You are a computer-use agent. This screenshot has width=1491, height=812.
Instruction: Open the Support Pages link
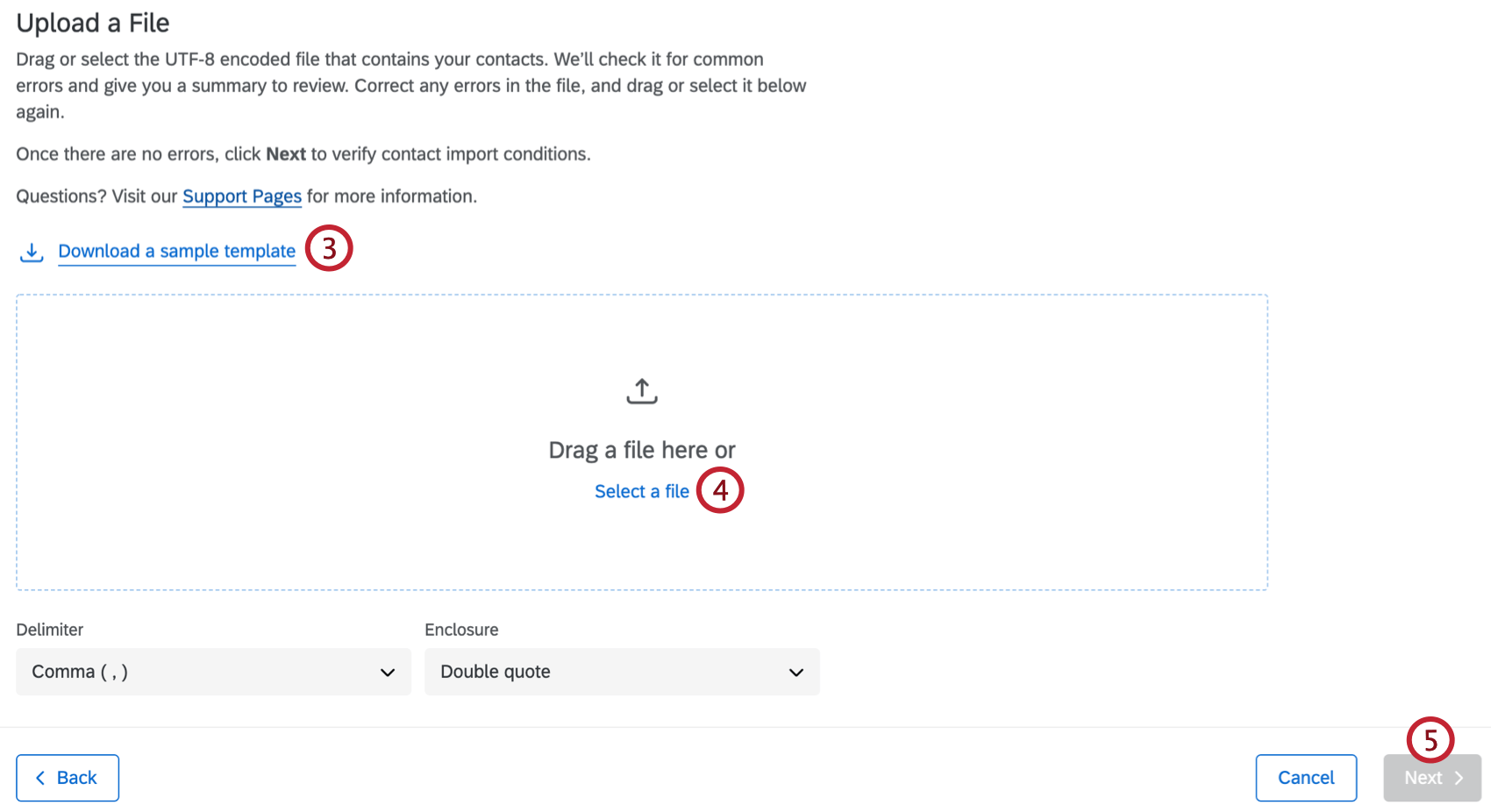242,196
